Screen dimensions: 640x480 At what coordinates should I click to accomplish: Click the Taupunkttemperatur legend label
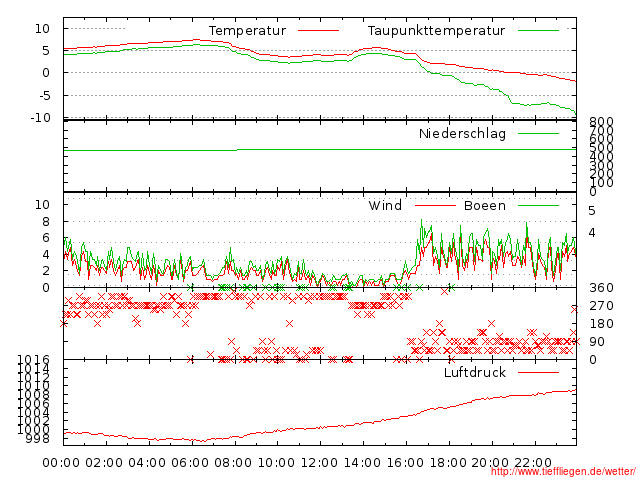(x=436, y=31)
